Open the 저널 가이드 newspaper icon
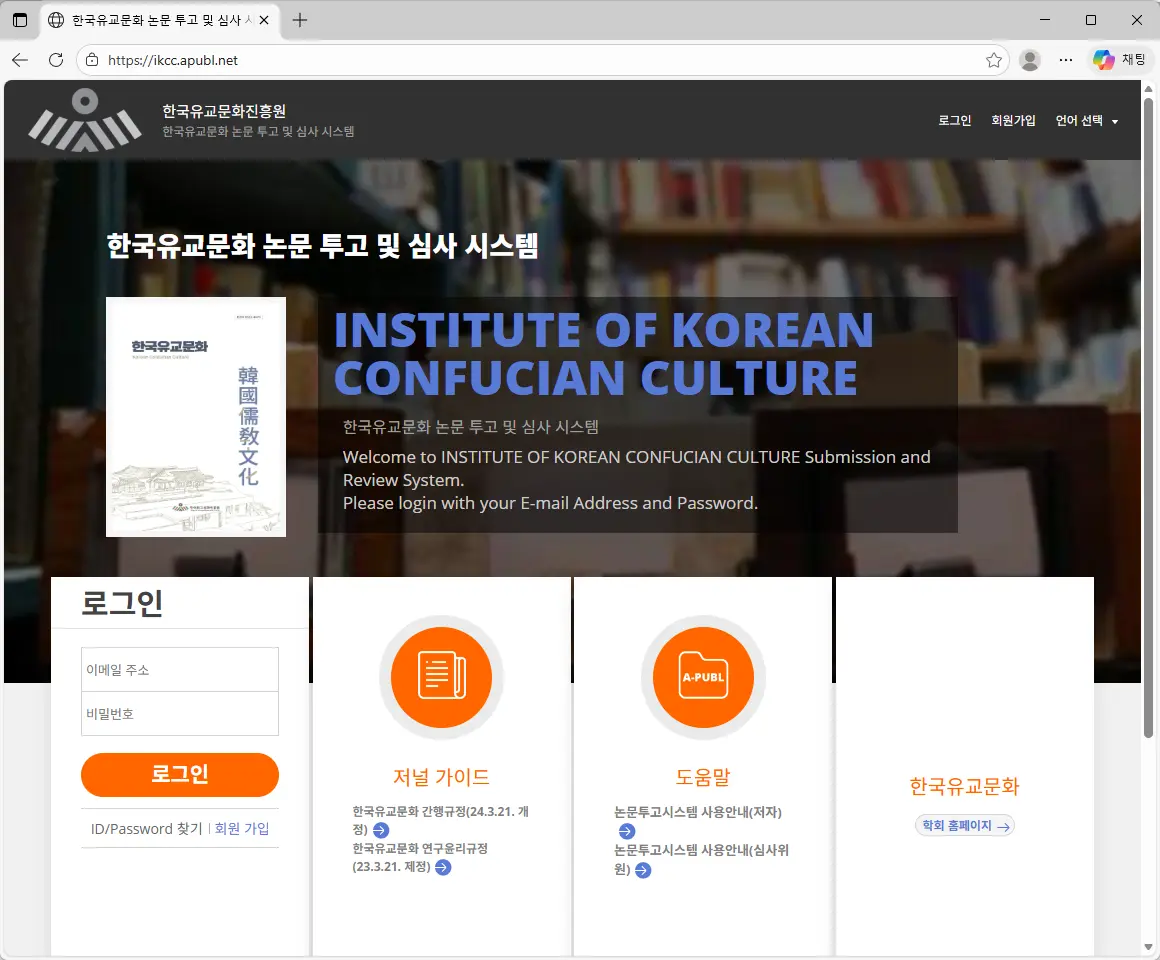This screenshot has height=960, width=1160. (441, 677)
